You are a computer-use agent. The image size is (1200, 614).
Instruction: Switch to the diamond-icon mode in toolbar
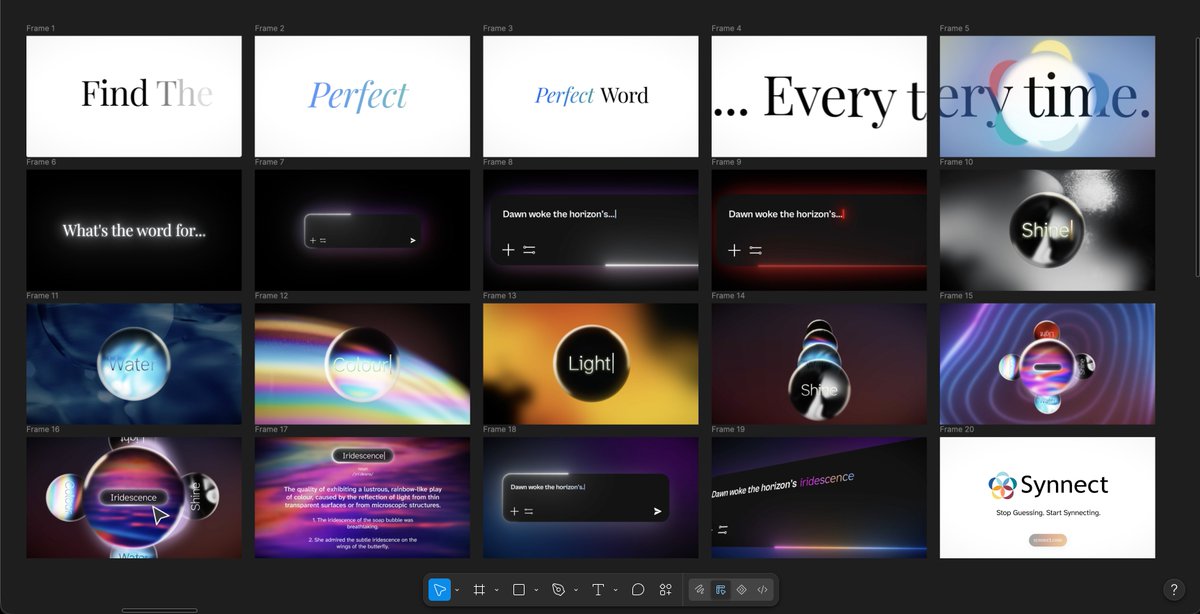pyautogui.click(x=742, y=590)
